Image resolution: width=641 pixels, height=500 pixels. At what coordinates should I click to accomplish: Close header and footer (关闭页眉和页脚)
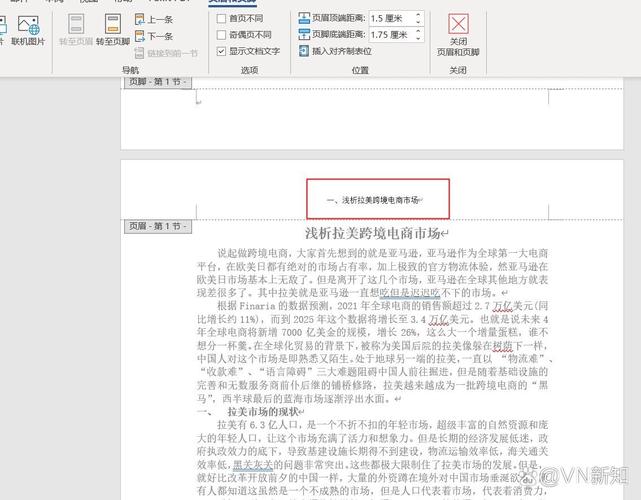458,35
